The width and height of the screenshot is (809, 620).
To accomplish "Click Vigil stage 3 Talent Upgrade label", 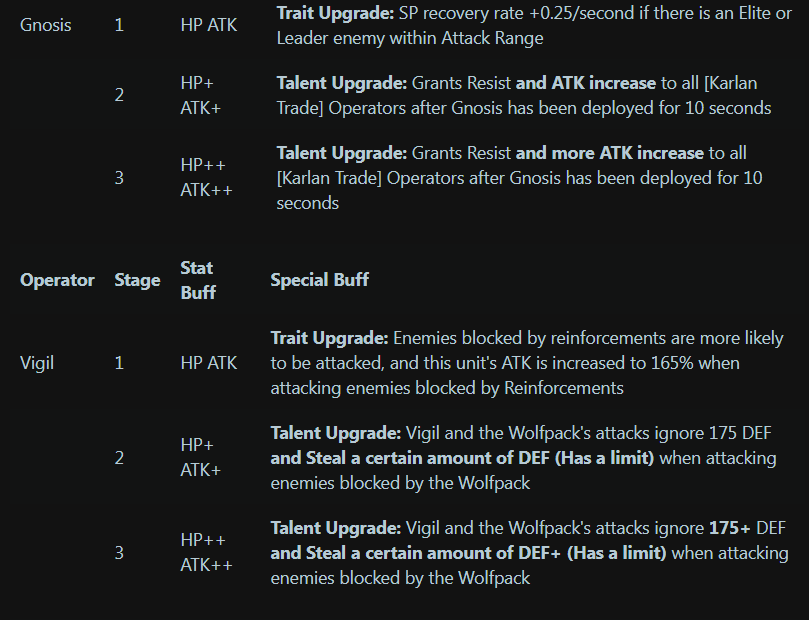I will tap(335, 528).
